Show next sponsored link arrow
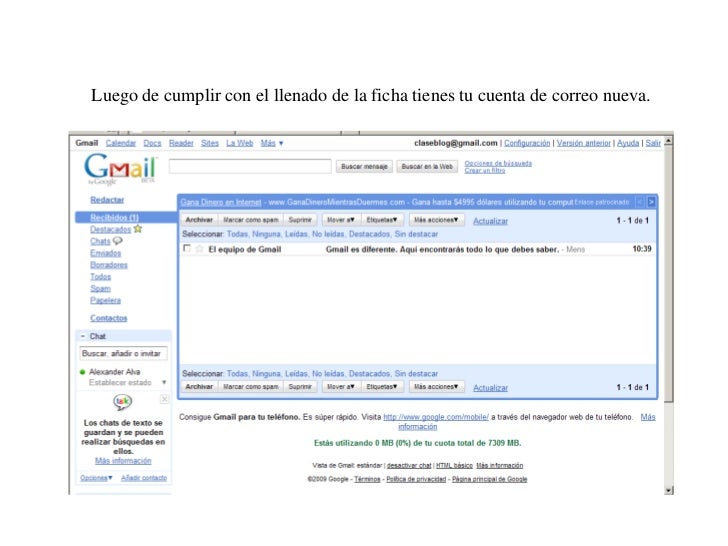Screen dimensions: 728x546 [651, 202]
